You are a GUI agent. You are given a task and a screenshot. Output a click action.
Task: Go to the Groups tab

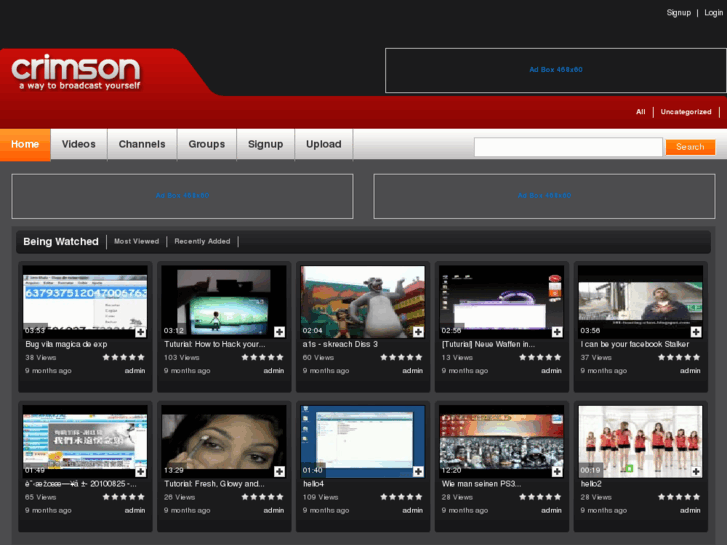[207, 144]
